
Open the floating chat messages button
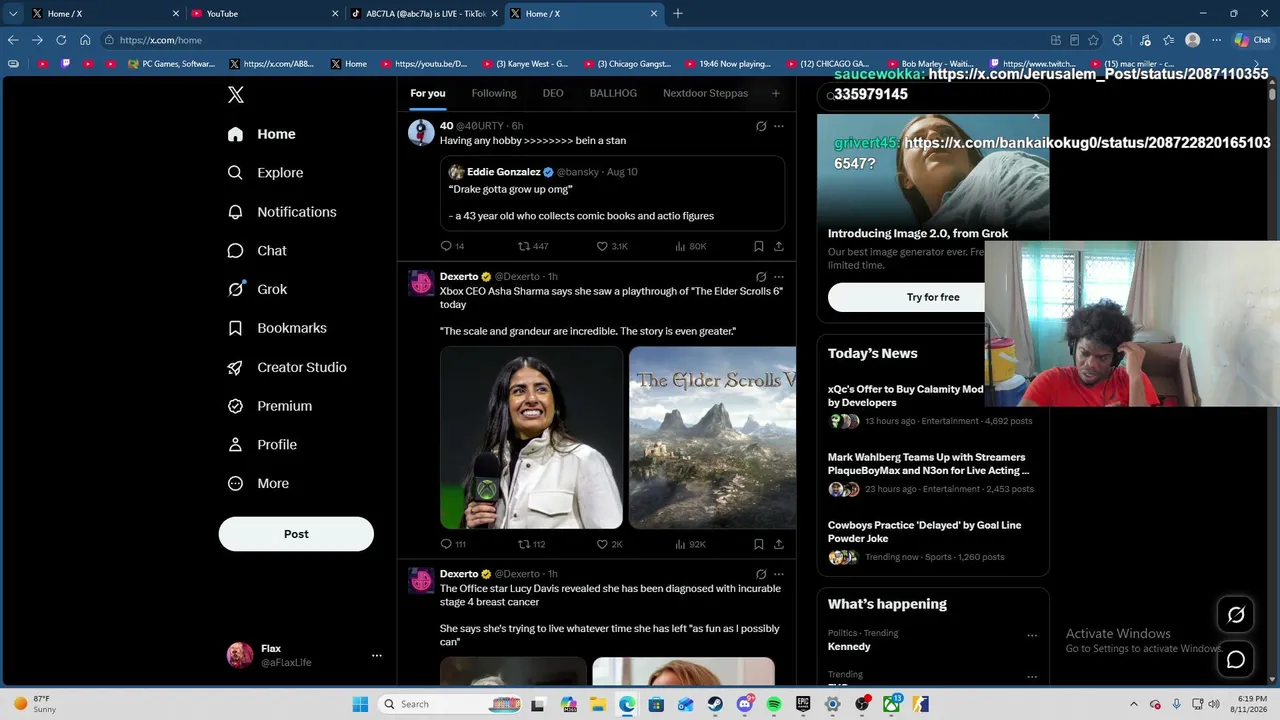1236,660
